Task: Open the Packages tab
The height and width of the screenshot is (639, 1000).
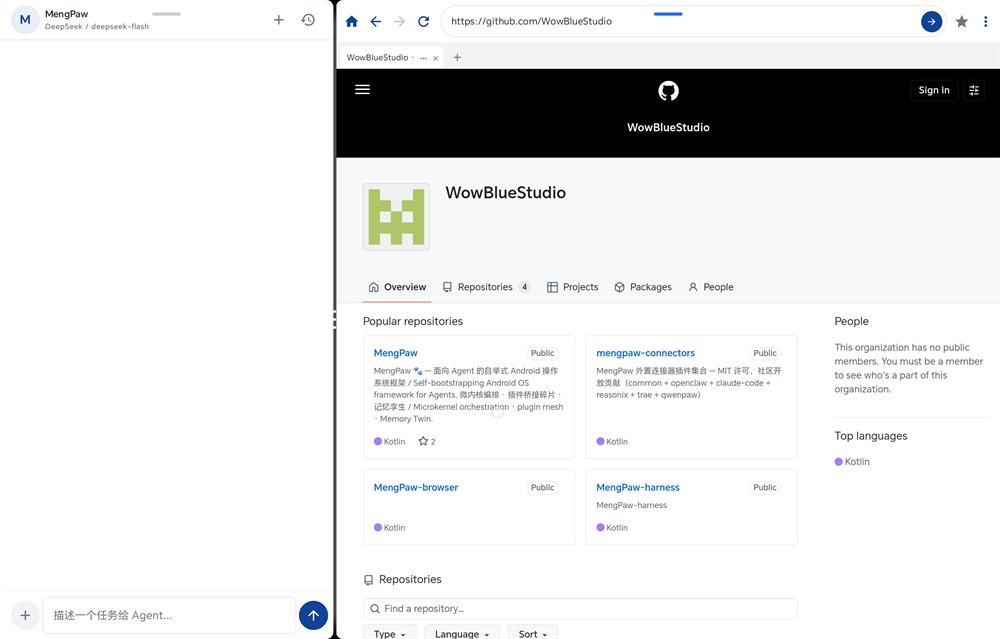Action: [643, 287]
